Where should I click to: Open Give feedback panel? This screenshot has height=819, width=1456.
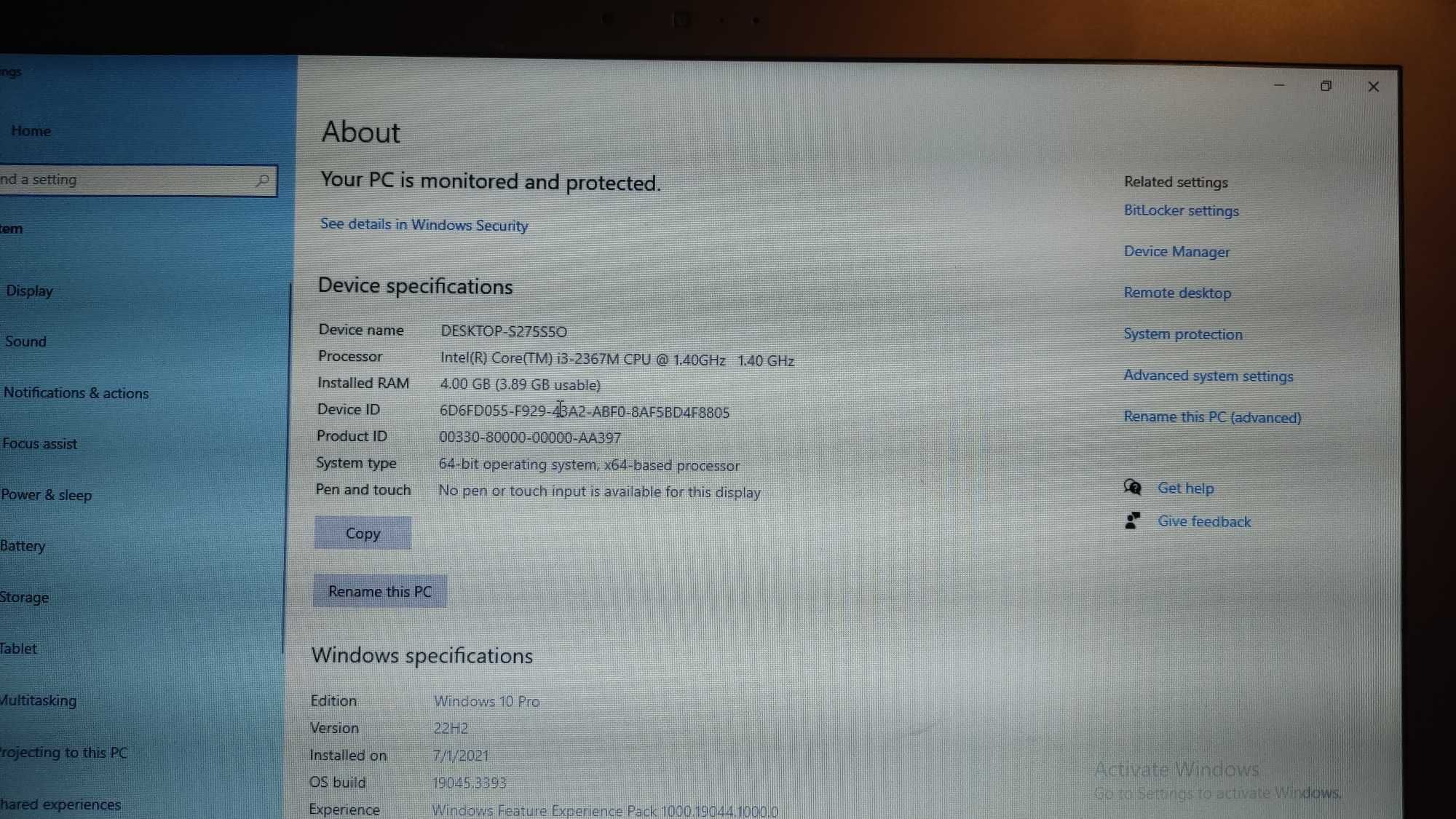pos(1204,520)
